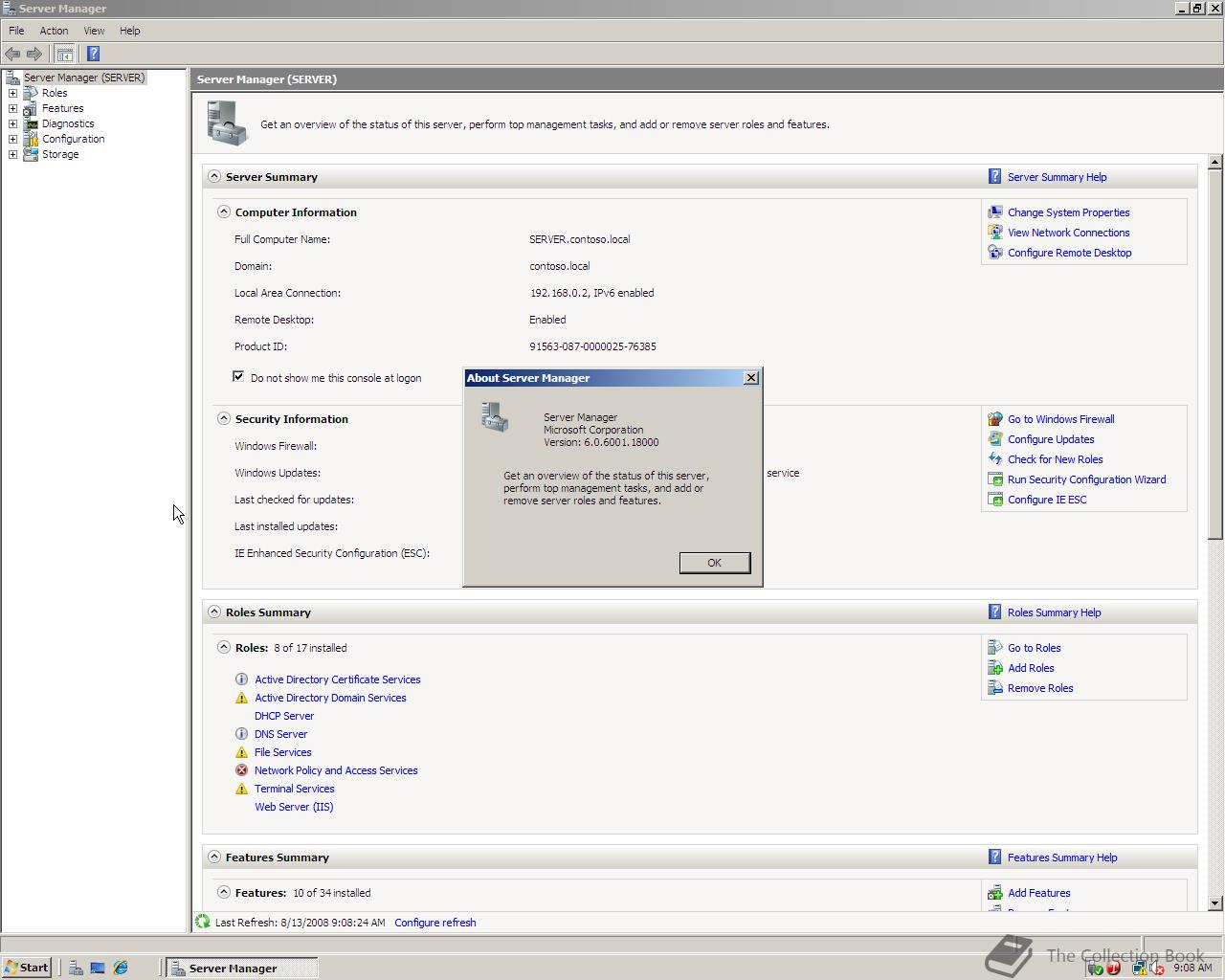The height and width of the screenshot is (980, 1225).
Task: Open the View menu
Action: (94, 31)
